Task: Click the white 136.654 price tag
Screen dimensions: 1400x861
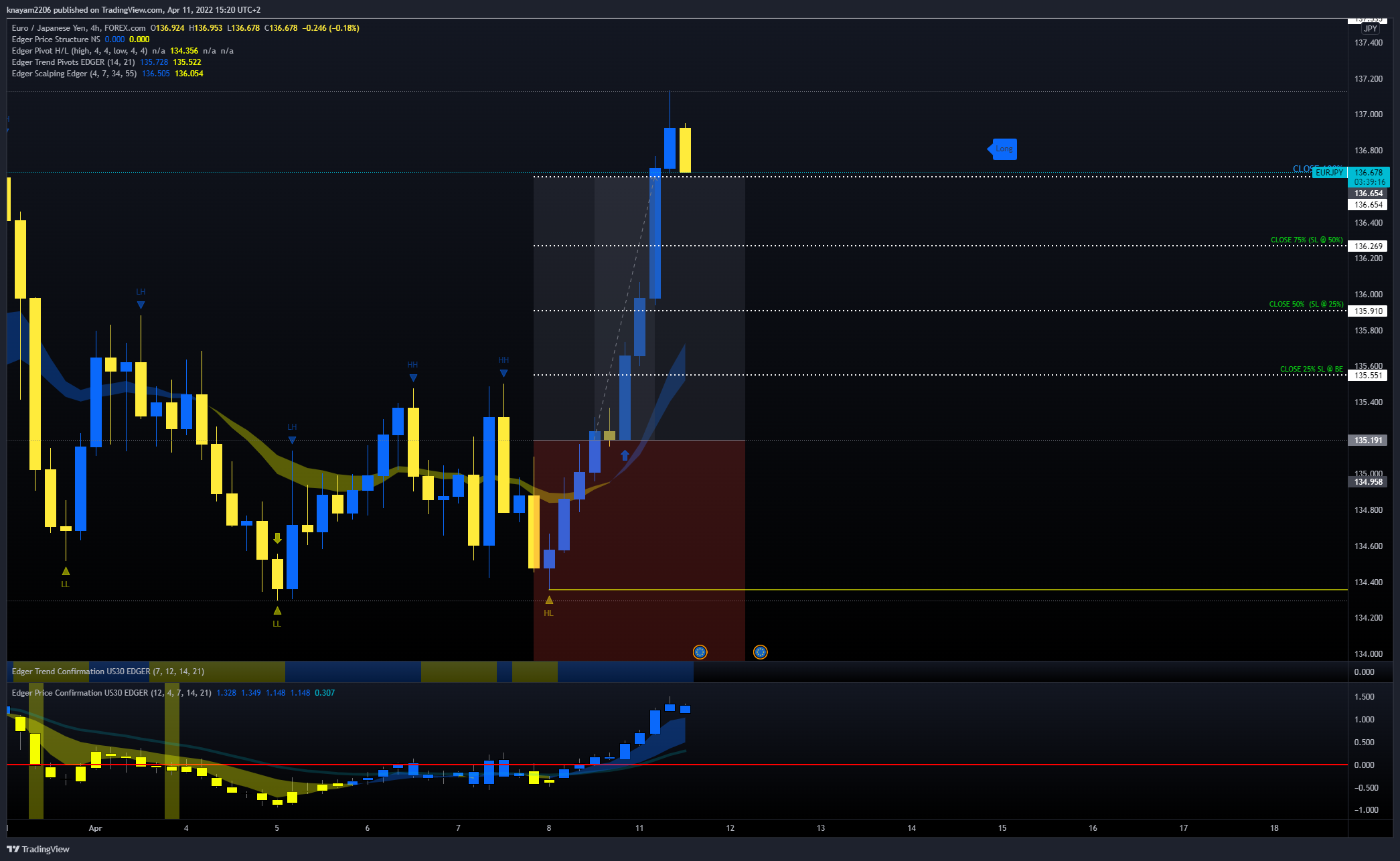Action: tap(1368, 205)
